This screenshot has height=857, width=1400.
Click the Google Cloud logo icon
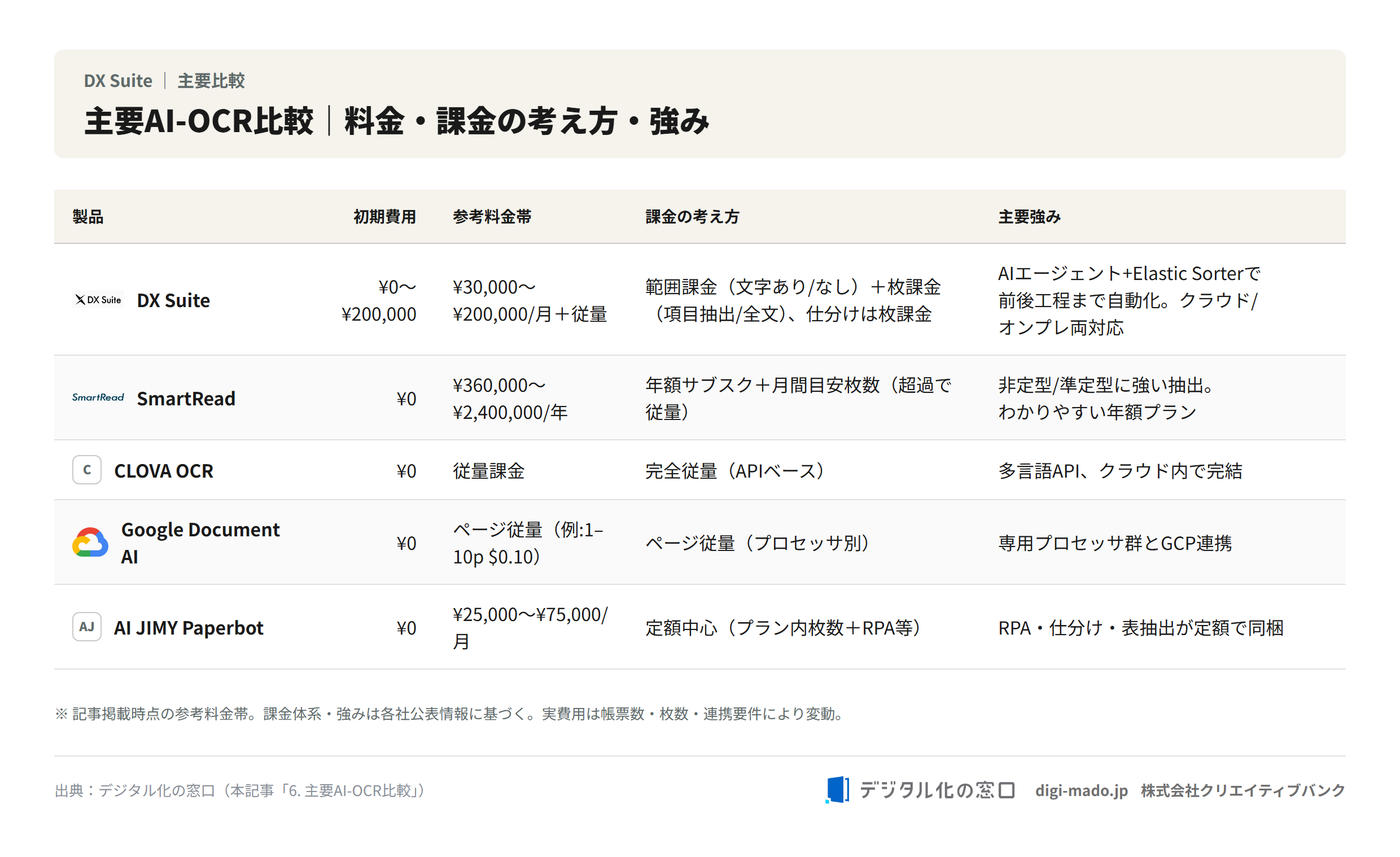[x=90, y=542]
